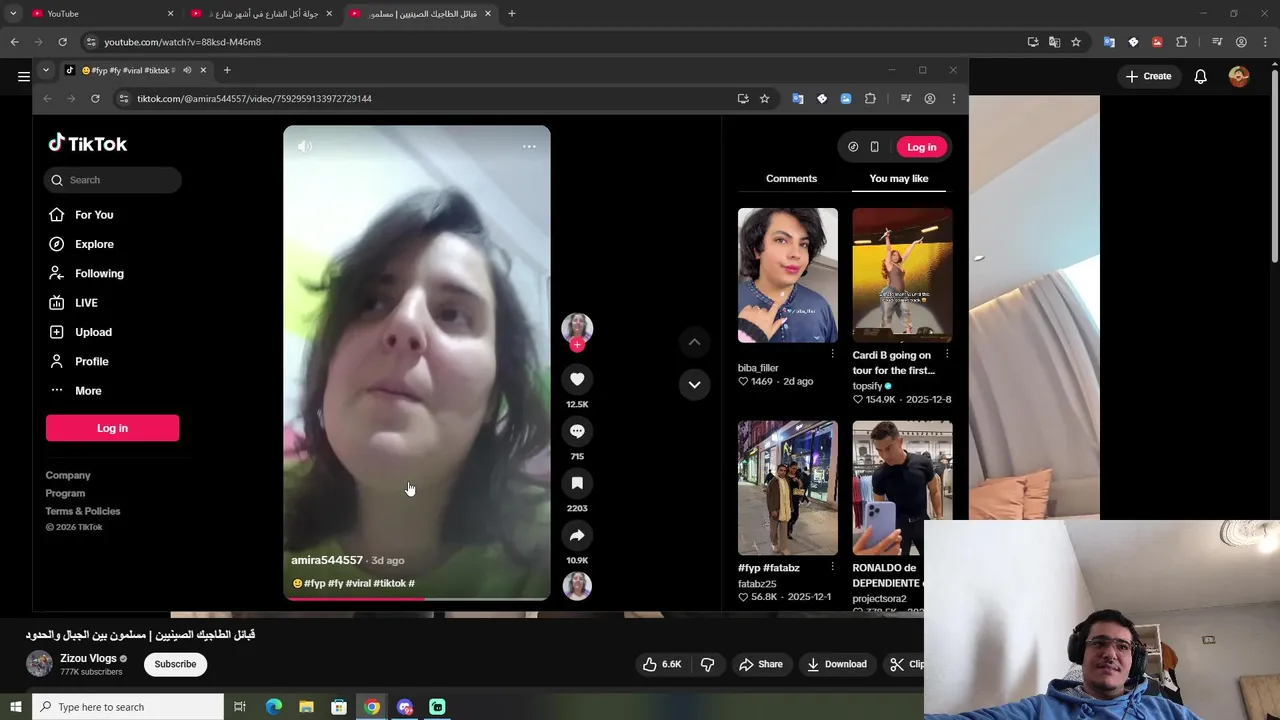Open Chrome from the taskbar

click(372, 707)
